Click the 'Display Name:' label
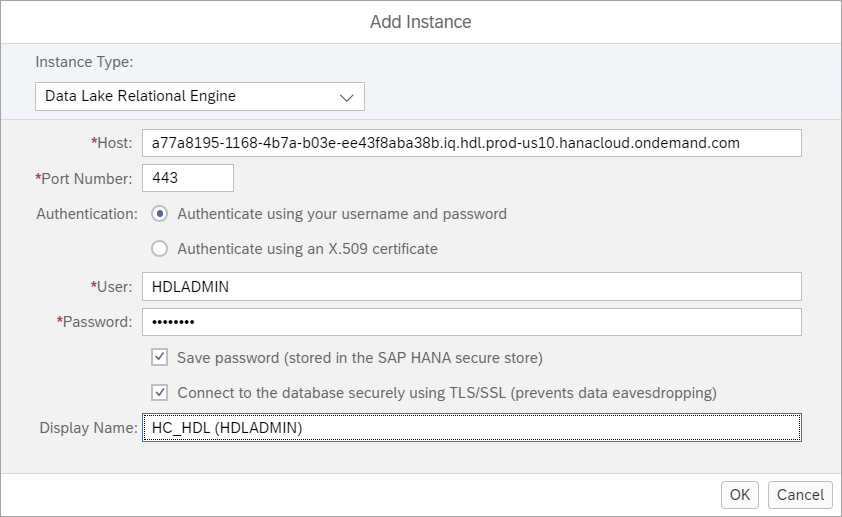 coord(89,428)
